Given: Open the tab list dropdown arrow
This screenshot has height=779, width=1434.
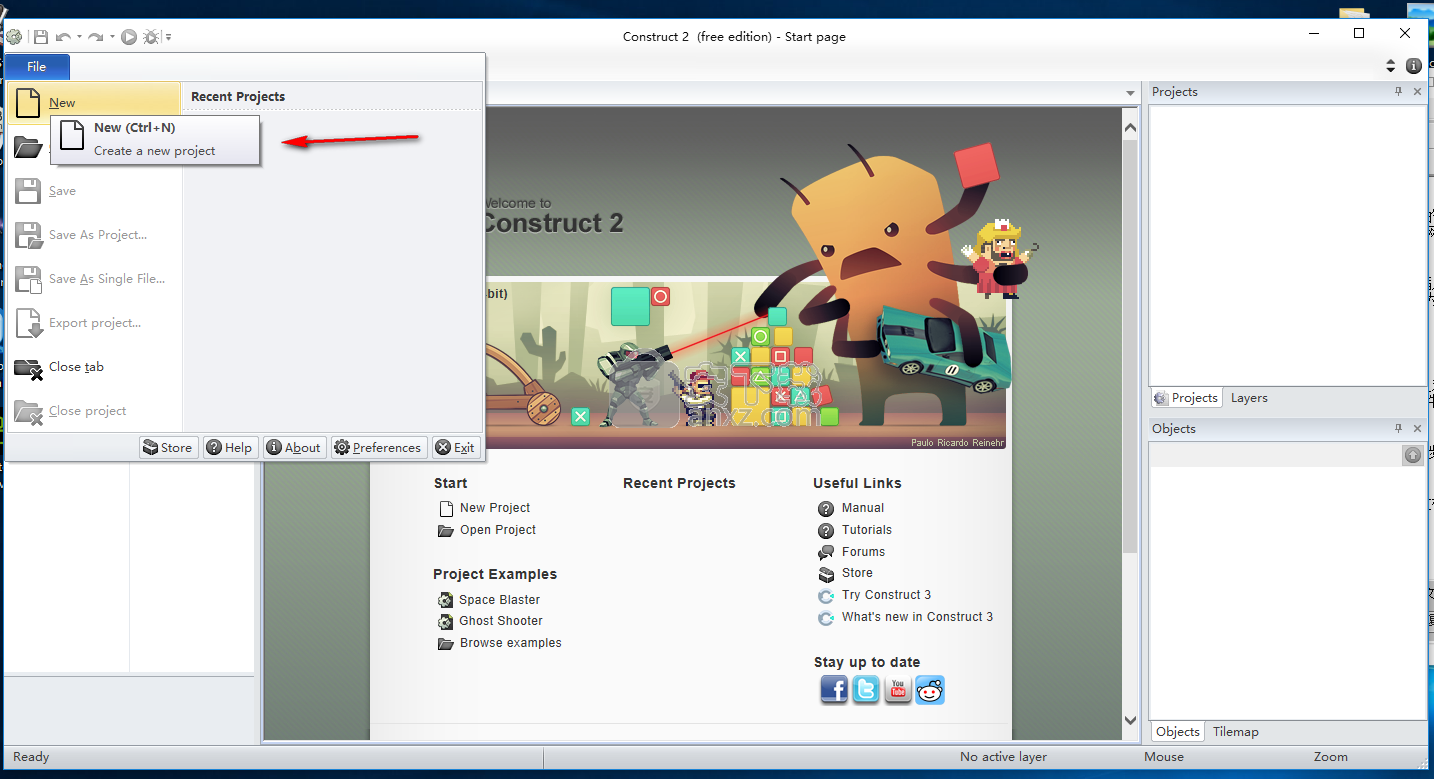Looking at the screenshot, I should pos(1130,93).
